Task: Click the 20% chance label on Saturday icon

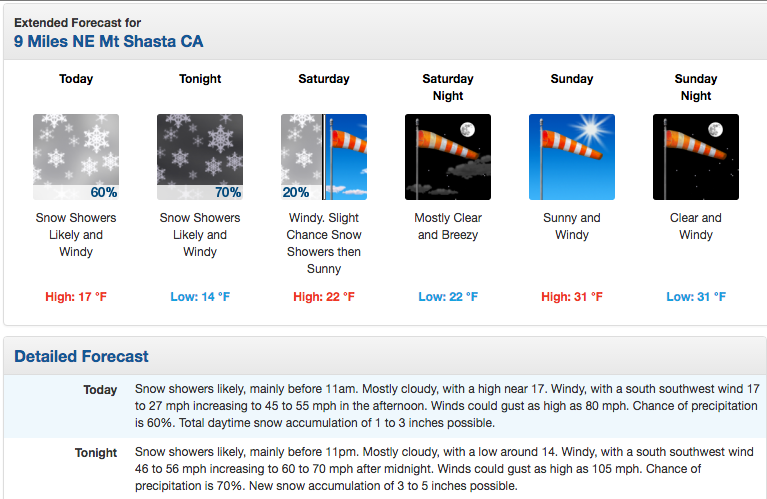Action: 295,192
